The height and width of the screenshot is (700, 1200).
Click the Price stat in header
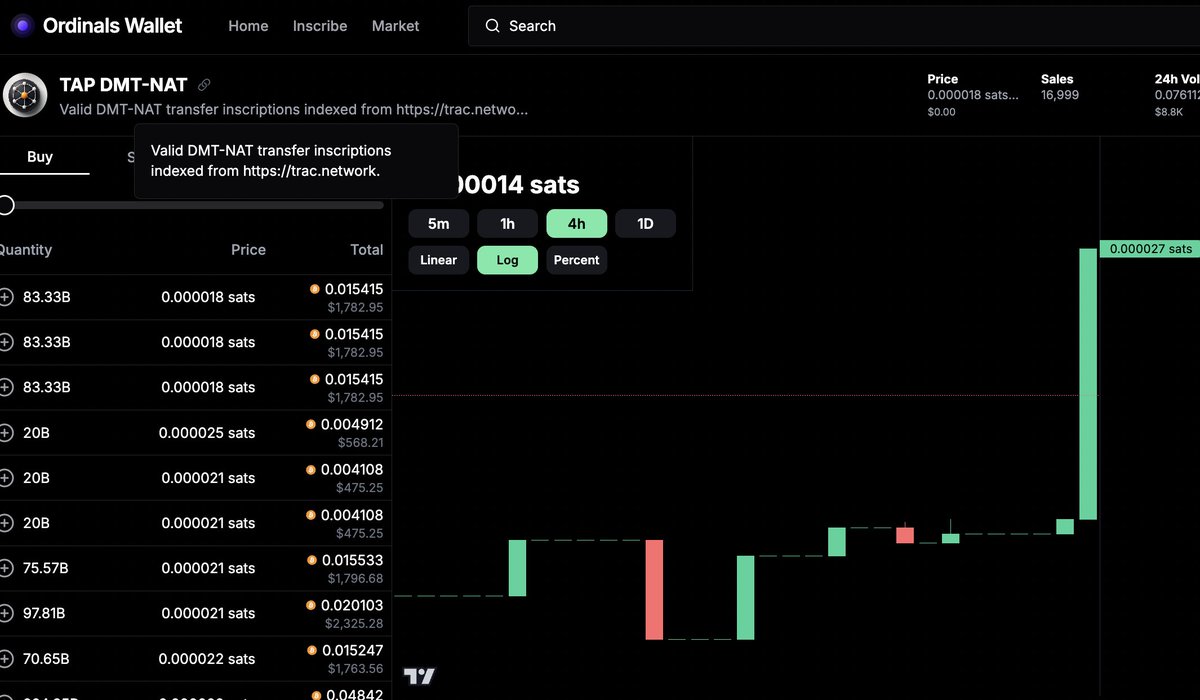[x=973, y=95]
